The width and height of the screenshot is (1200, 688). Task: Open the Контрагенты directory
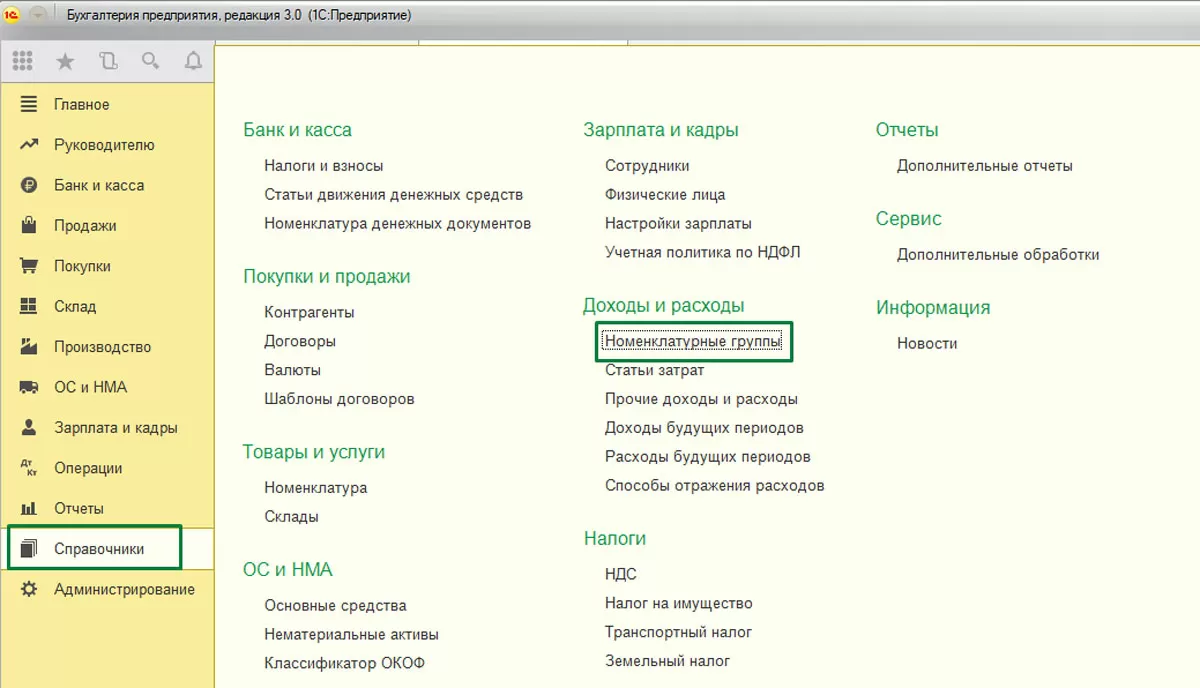(x=309, y=312)
